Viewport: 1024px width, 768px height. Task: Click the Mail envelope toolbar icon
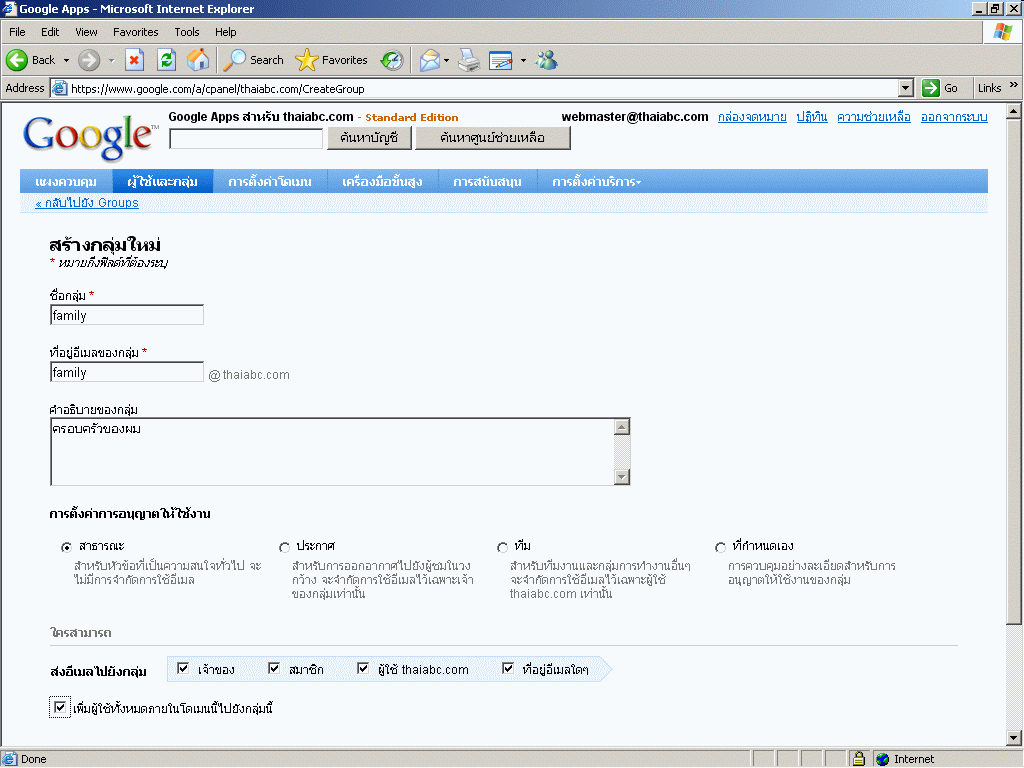pos(429,60)
